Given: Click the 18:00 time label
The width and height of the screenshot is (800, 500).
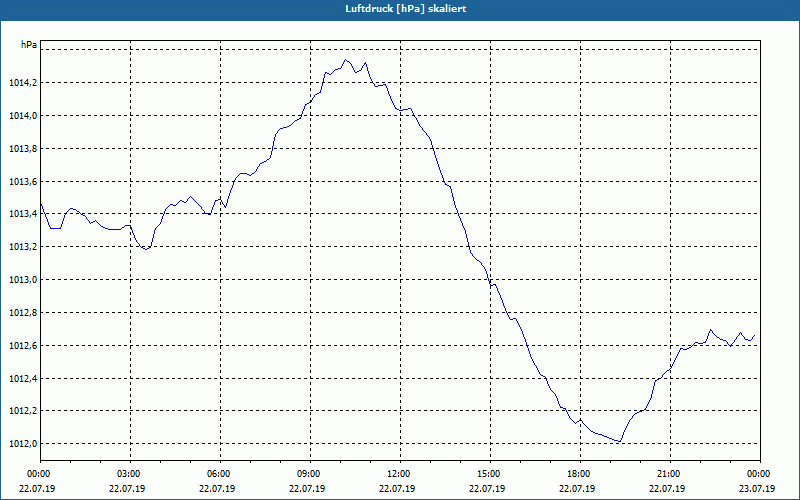Looking at the screenshot, I should point(580,474).
